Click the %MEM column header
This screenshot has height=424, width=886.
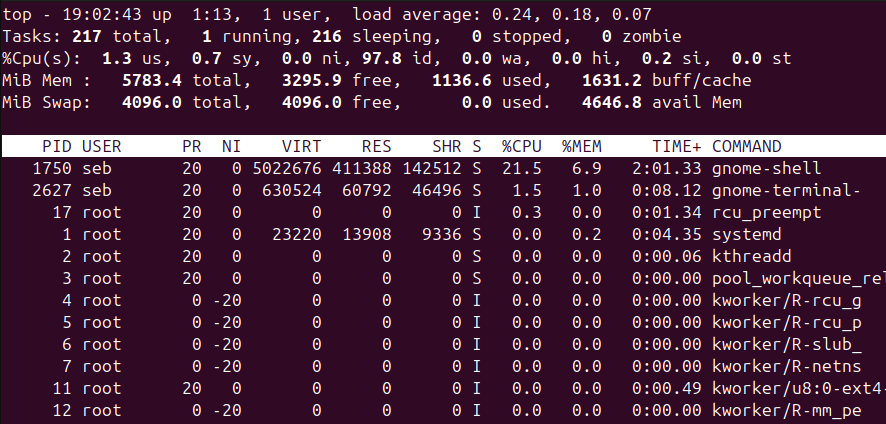click(x=581, y=146)
